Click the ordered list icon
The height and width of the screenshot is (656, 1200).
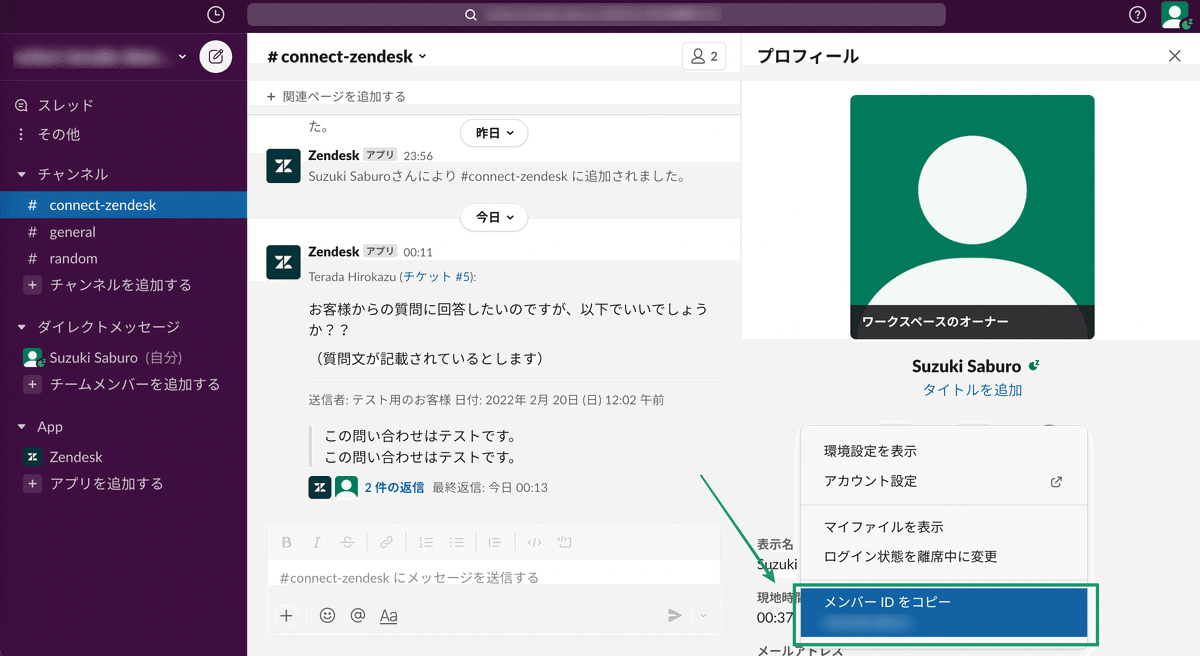coord(426,542)
